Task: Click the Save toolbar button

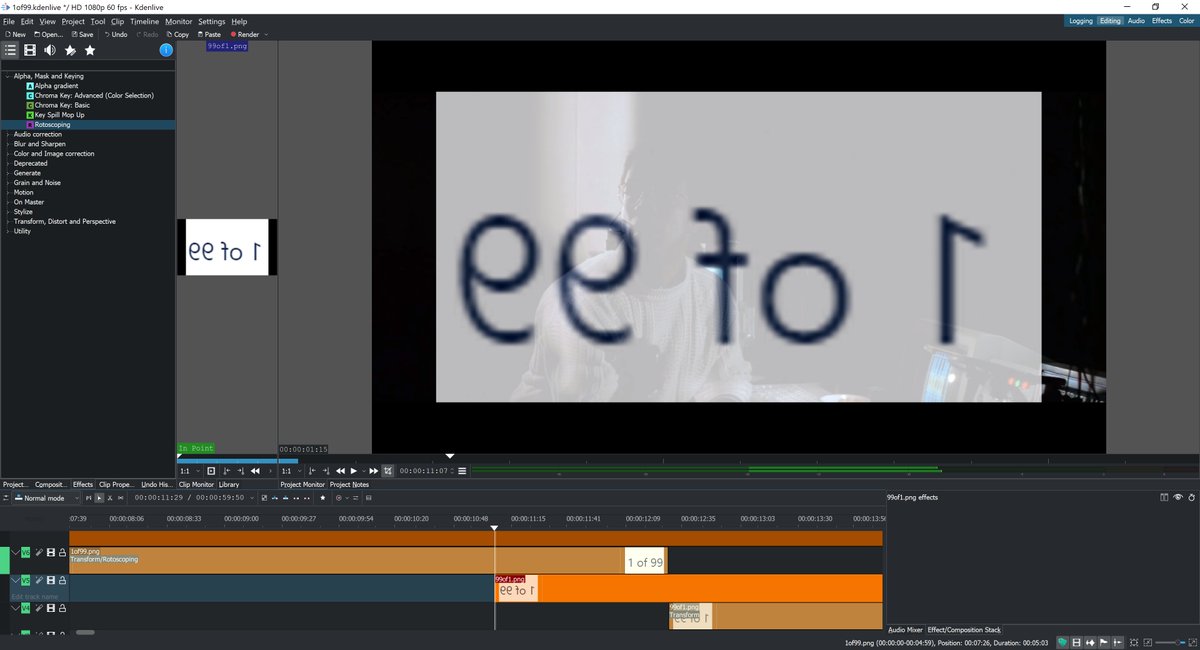Action: (x=82, y=34)
